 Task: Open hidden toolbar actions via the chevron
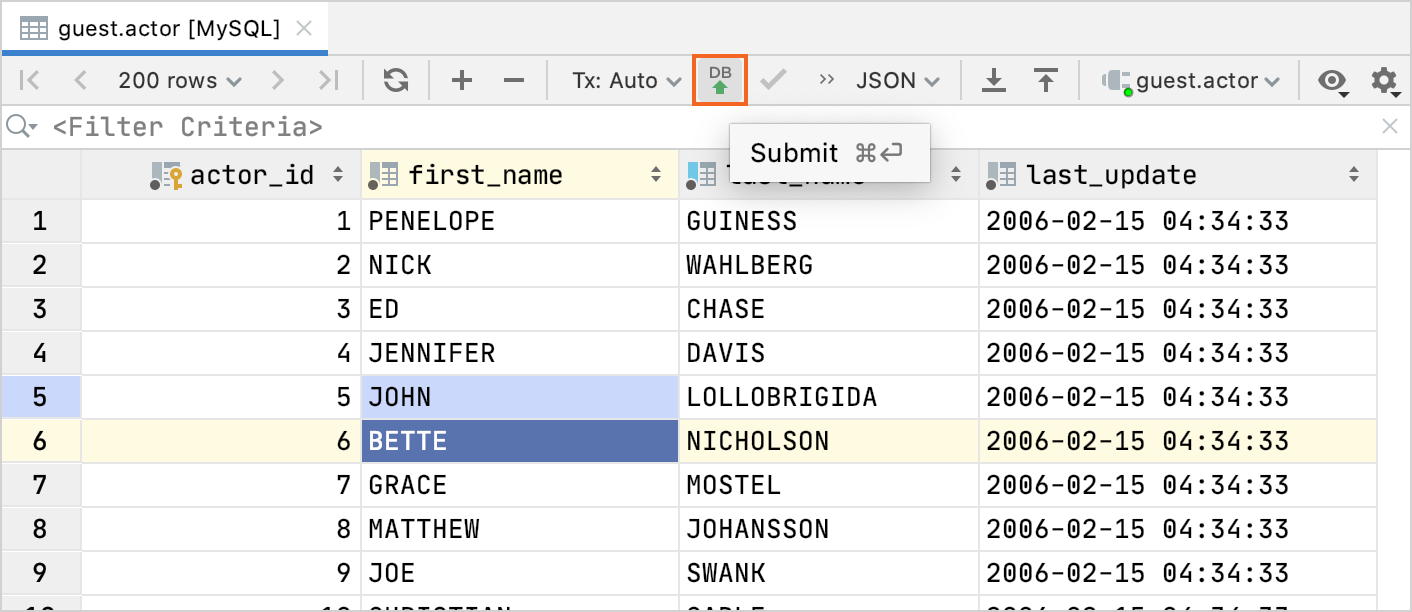[x=826, y=80]
